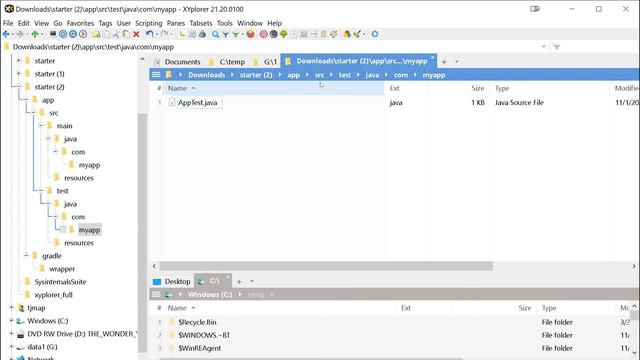Go up one level with green Up arrow
This screenshot has height=360, width=640.
(x=35, y=34)
